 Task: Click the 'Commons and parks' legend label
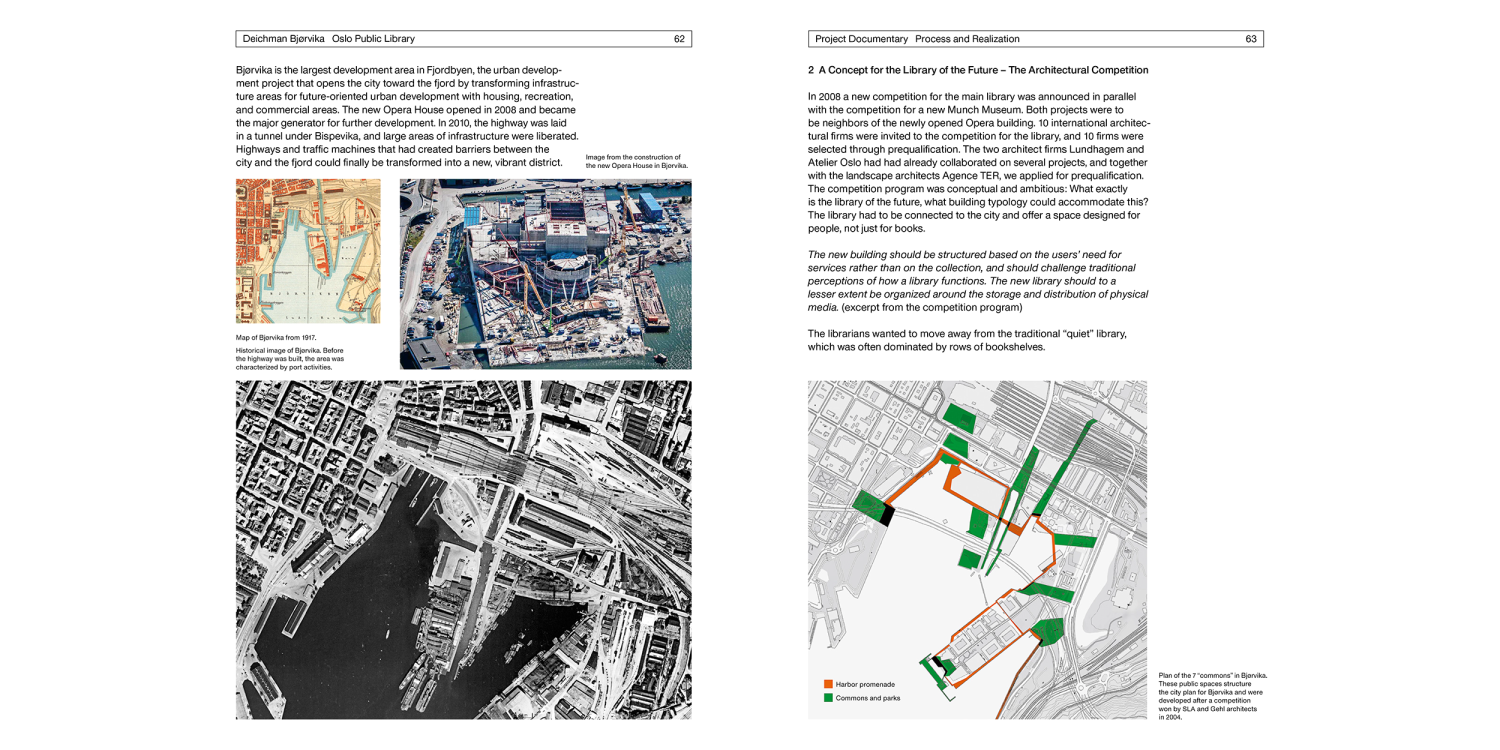[867, 698]
